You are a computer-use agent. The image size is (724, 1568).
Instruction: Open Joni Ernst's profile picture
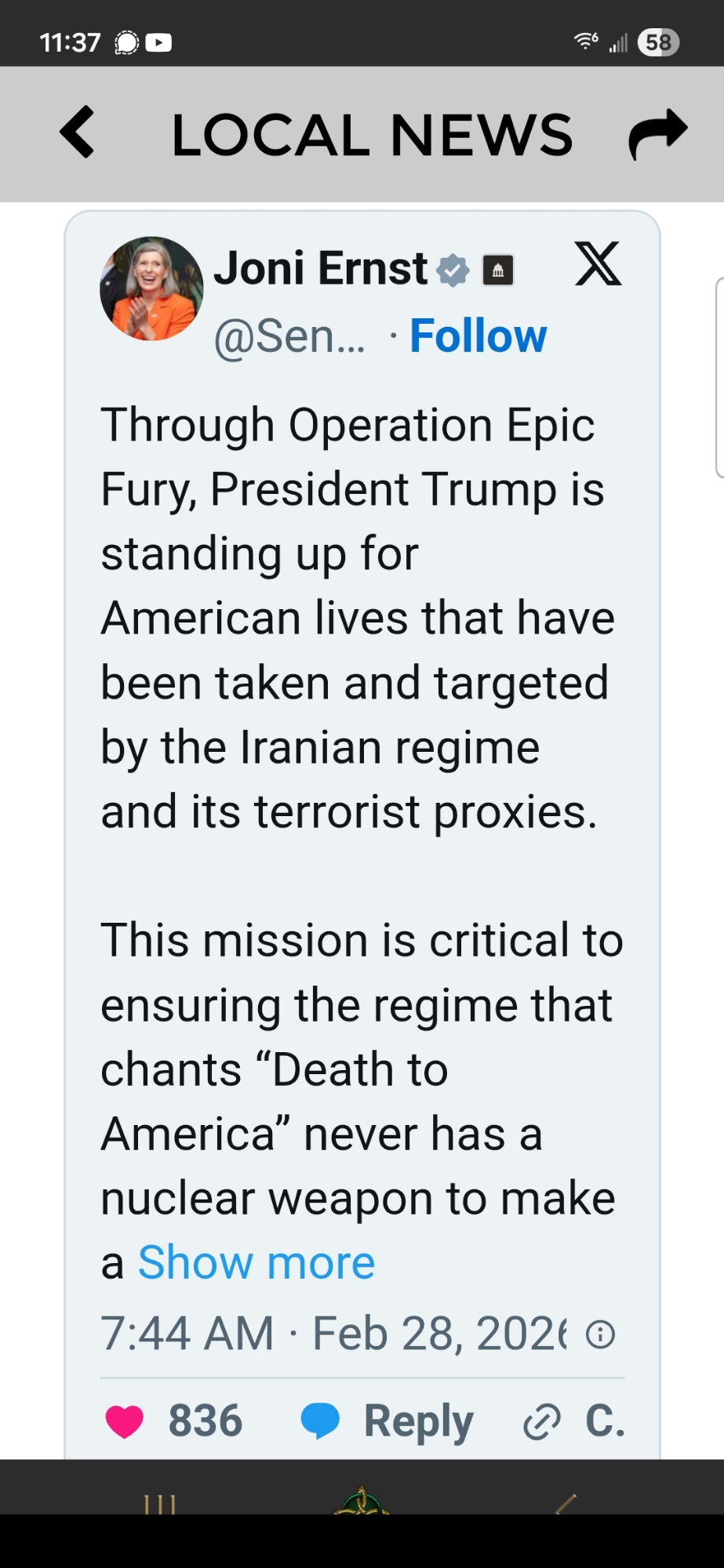[151, 289]
